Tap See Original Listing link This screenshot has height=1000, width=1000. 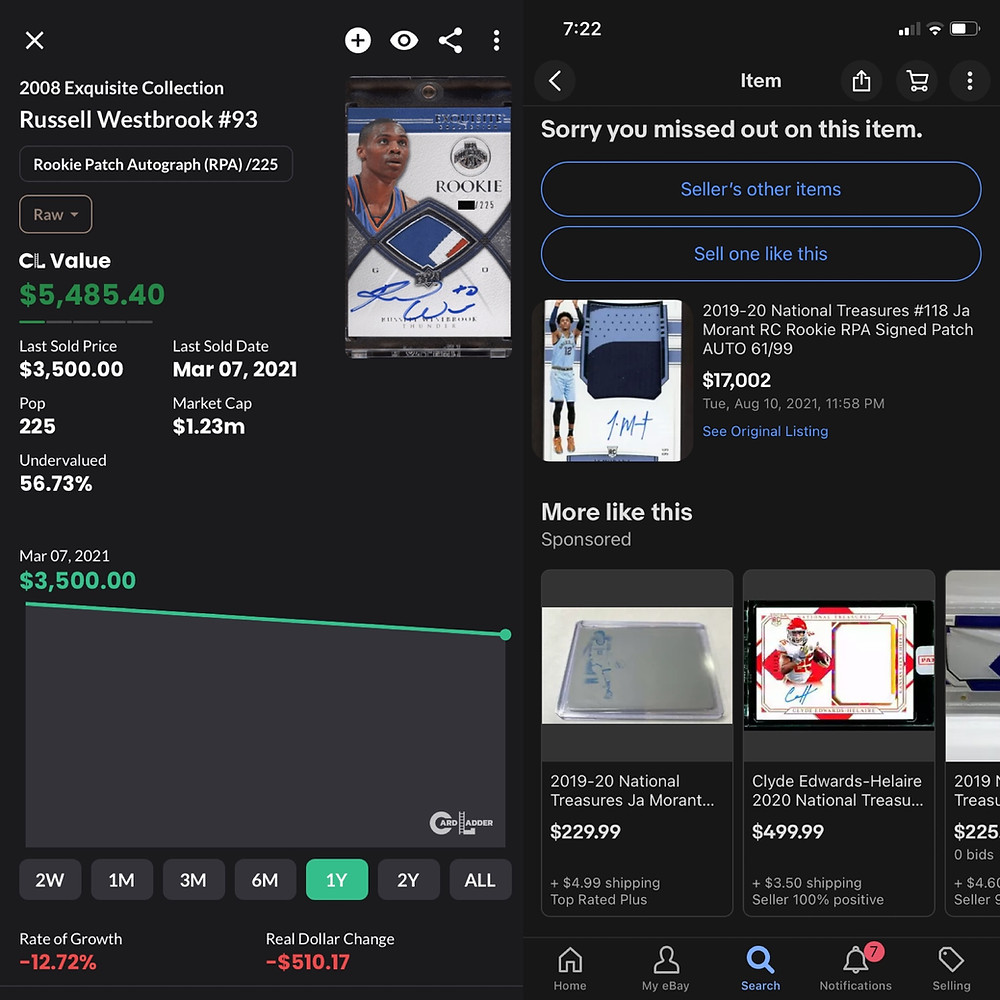pyautogui.click(x=765, y=431)
